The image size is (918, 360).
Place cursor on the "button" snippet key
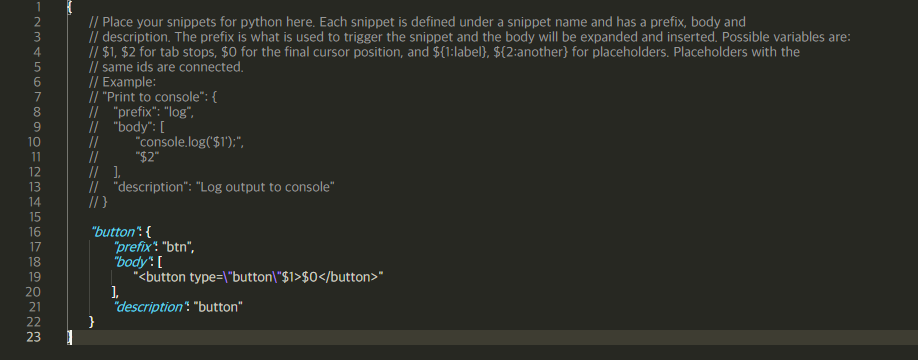tap(117, 232)
